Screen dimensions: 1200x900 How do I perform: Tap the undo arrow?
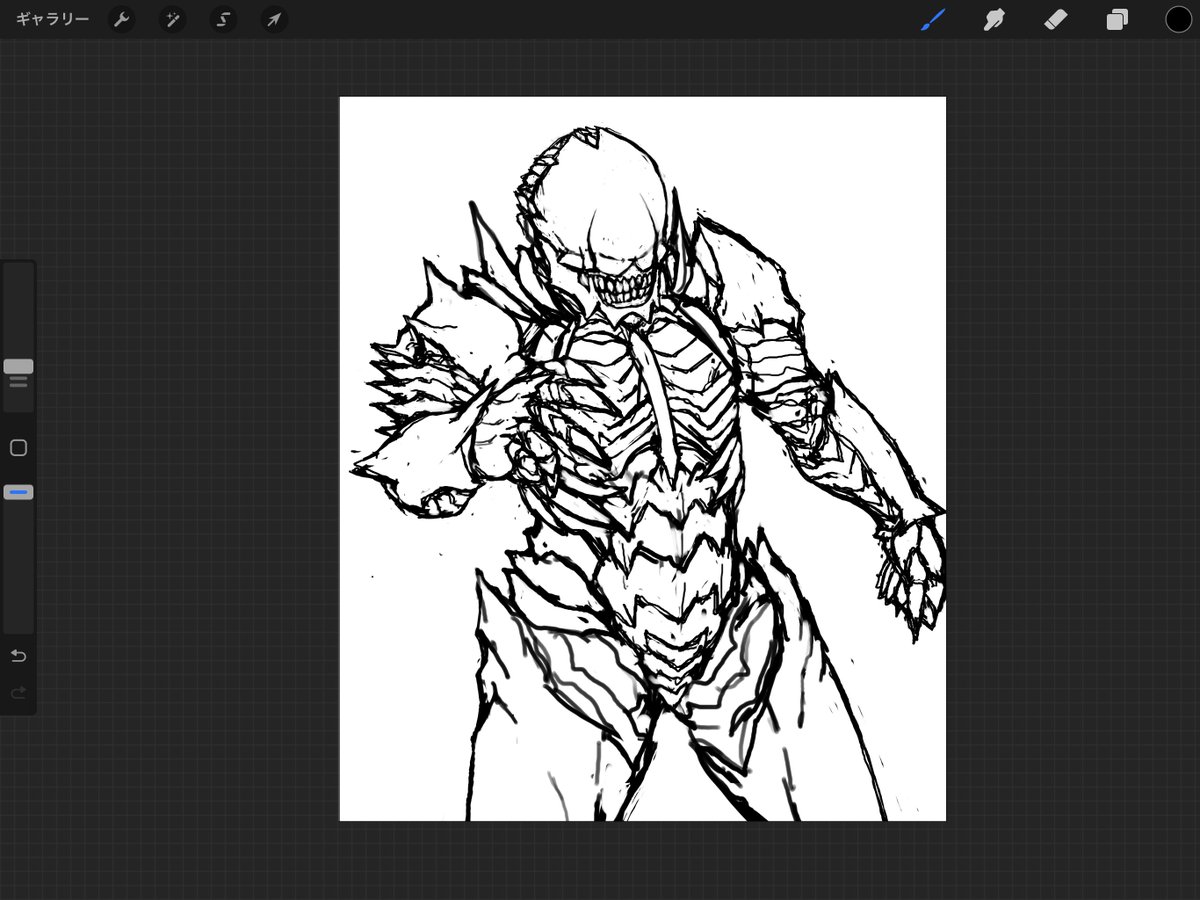tap(17, 655)
